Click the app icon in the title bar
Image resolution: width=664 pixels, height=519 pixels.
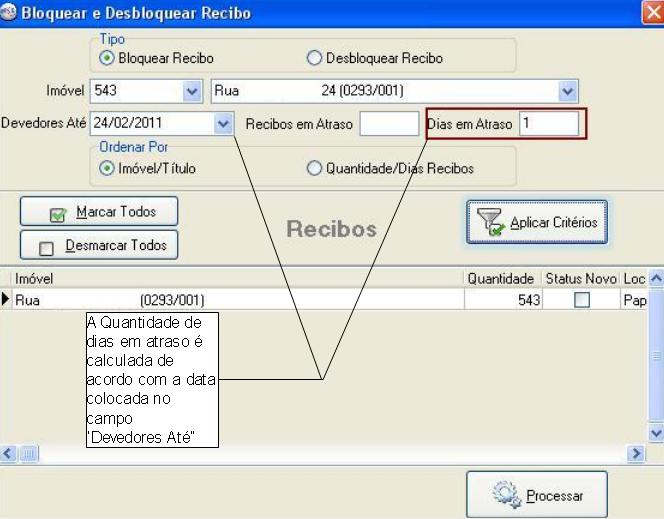pos(10,14)
